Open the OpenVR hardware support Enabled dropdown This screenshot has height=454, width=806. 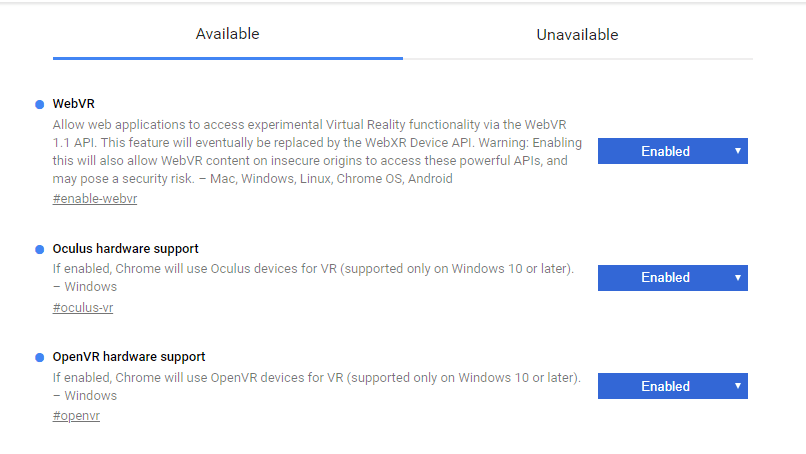point(672,386)
